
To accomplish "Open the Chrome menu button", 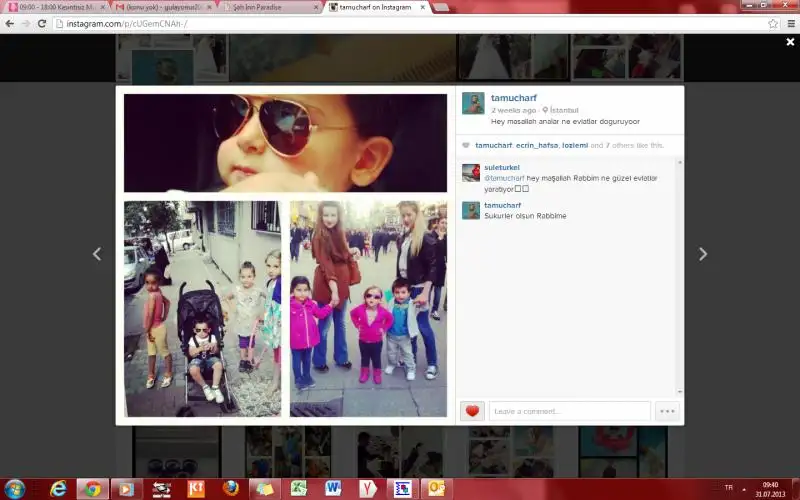I will (791, 23).
